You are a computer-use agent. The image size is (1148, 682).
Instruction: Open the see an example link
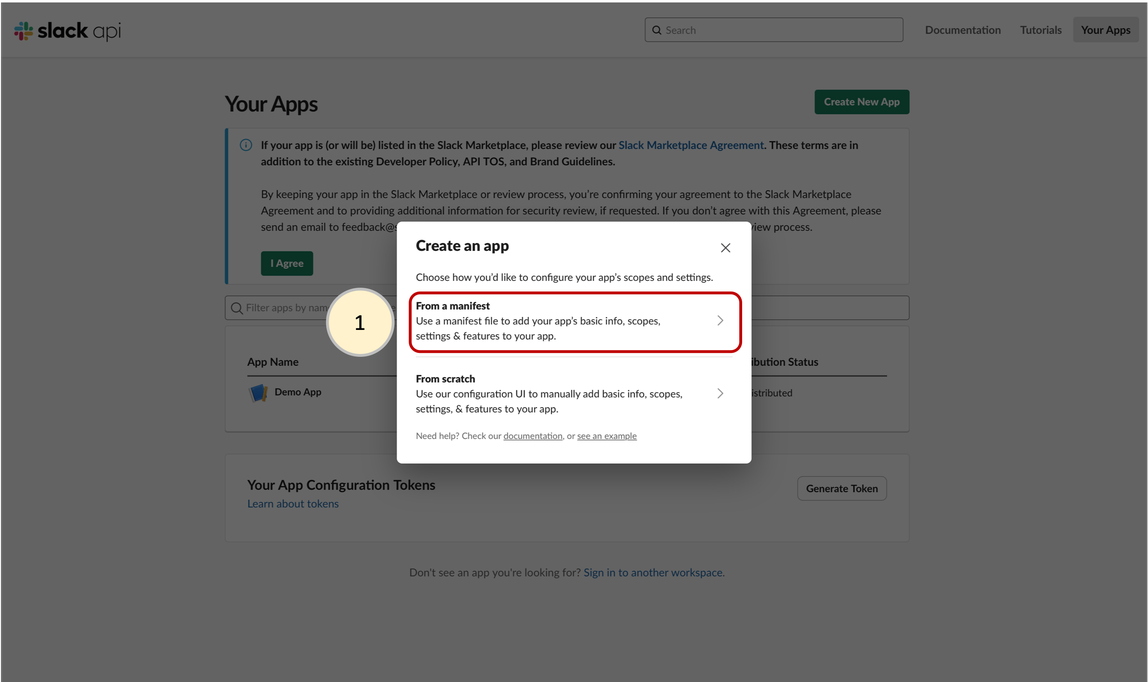pos(606,436)
